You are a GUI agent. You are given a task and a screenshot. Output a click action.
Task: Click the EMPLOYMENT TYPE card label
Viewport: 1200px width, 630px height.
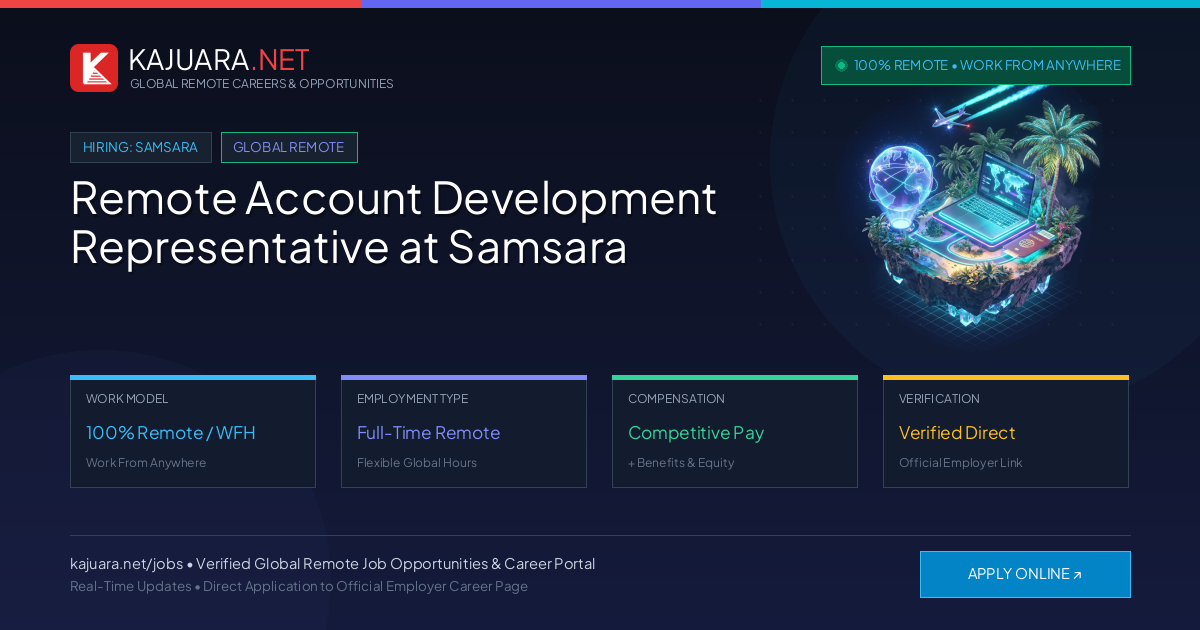pos(412,399)
